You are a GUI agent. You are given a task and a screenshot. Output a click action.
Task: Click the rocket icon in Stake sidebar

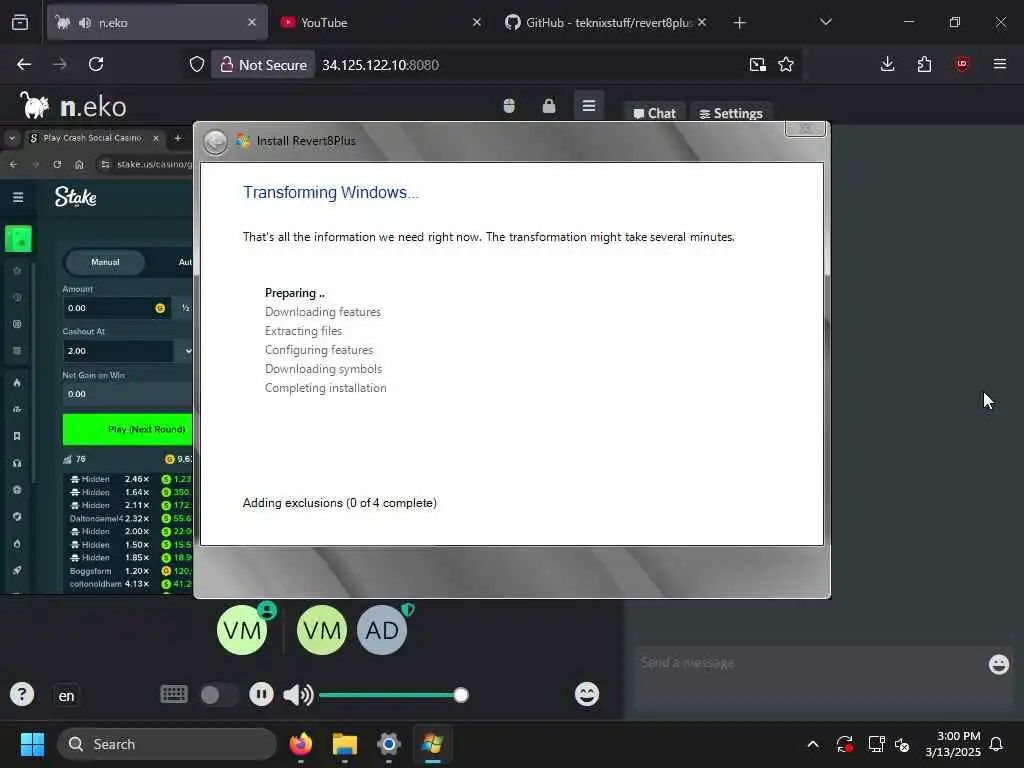18,570
